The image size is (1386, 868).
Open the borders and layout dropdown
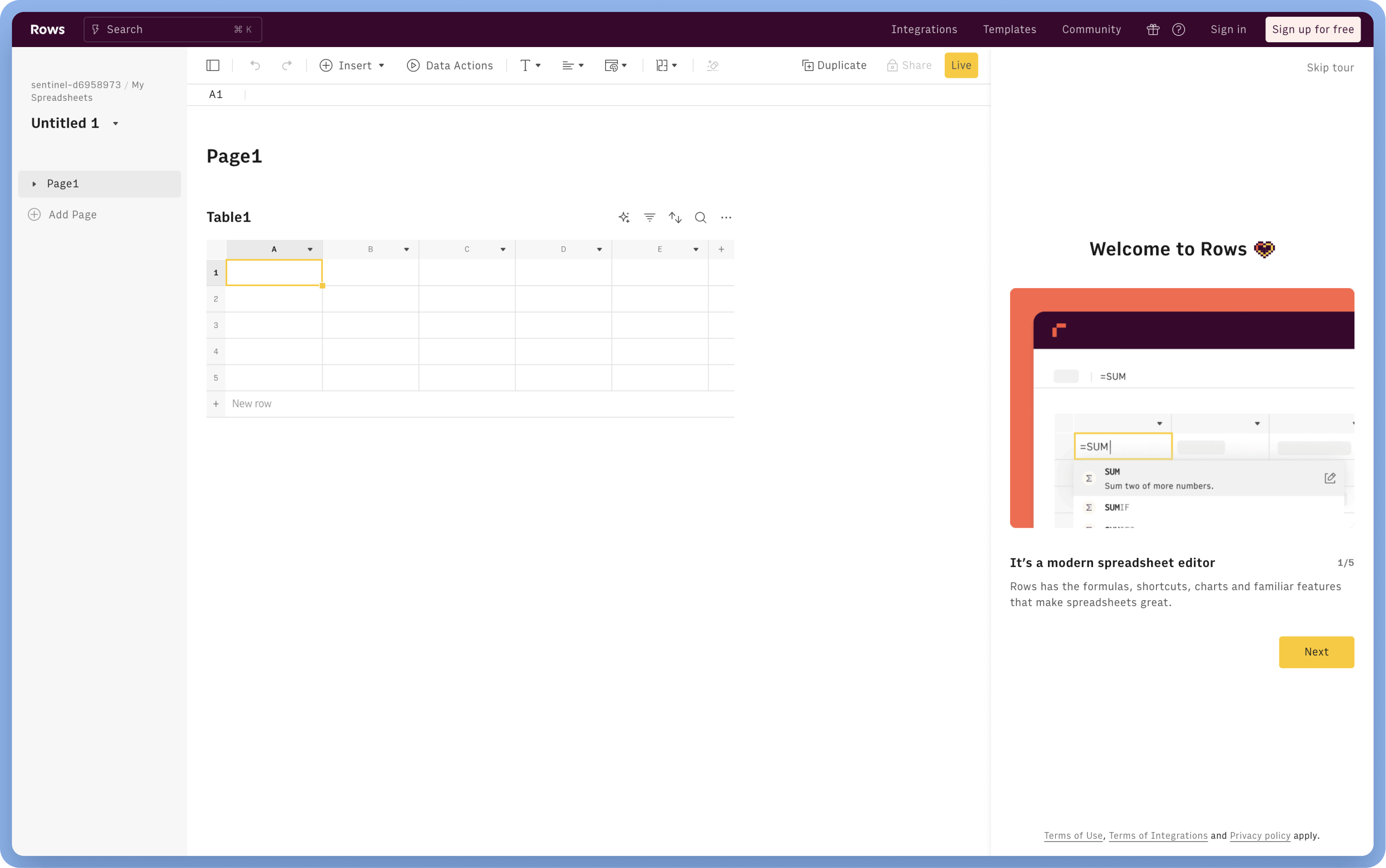pos(667,65)
